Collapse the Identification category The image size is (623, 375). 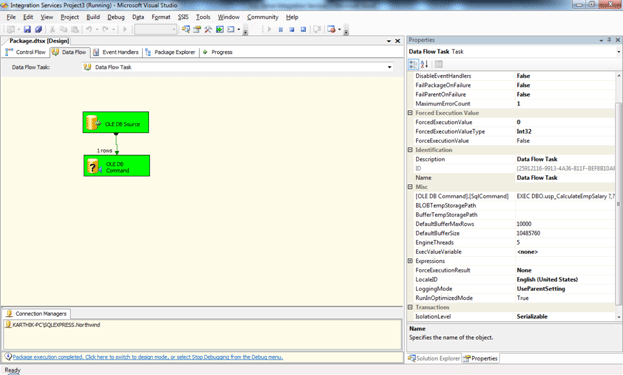[x=410, y=150]
